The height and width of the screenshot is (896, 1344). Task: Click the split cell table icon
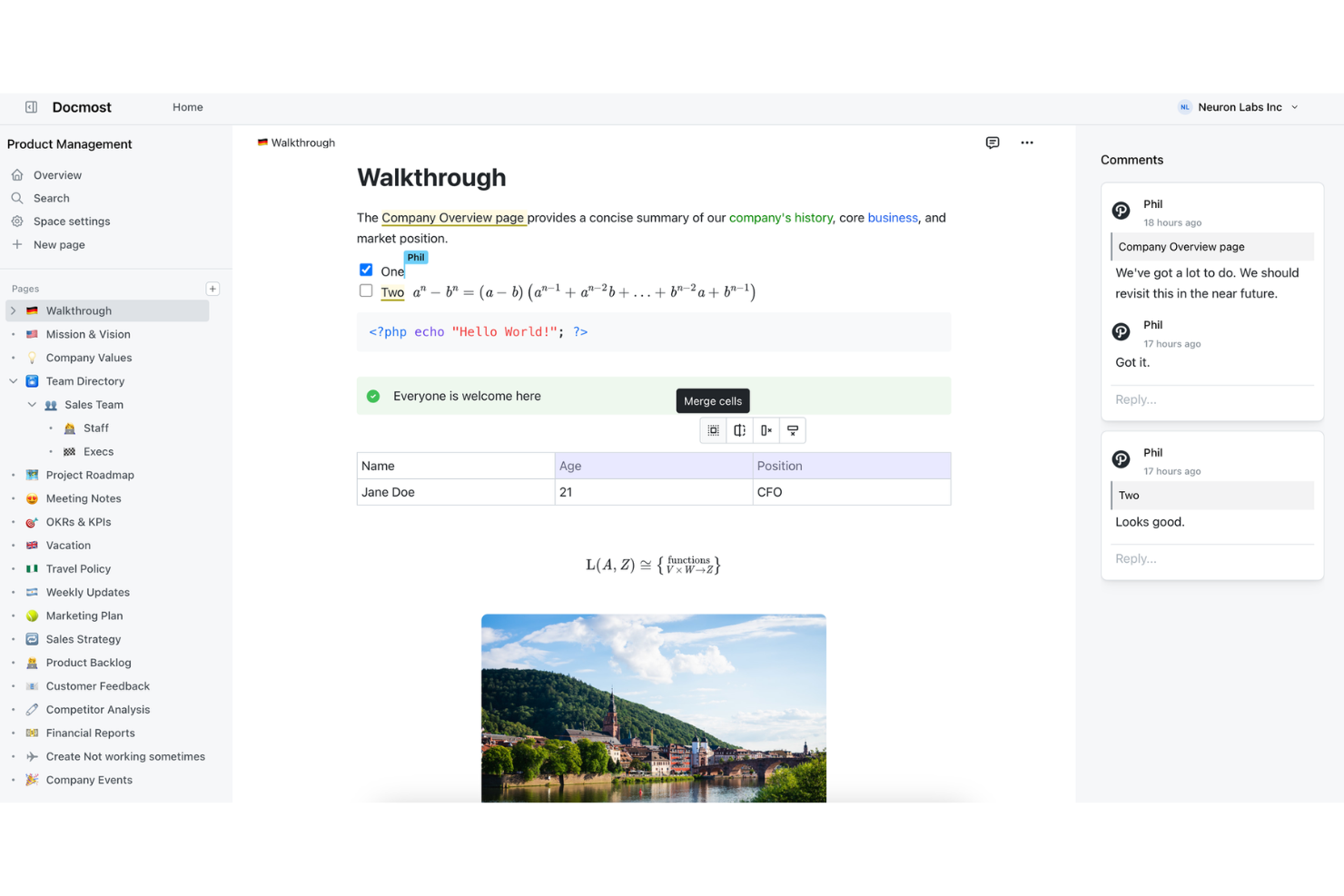pyautogui.click(x=740, y=430)
